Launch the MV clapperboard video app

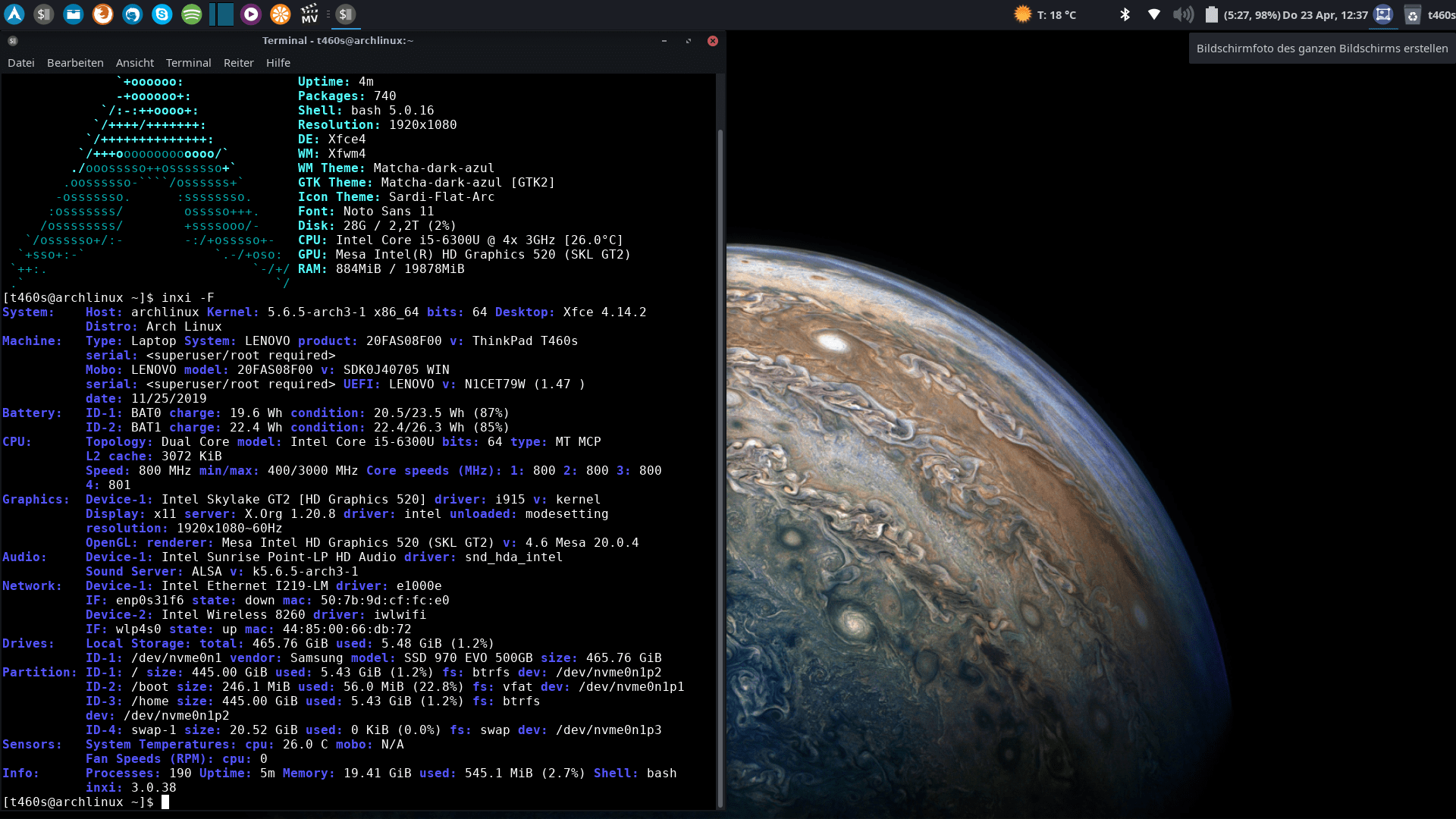[x=309, y=14]
